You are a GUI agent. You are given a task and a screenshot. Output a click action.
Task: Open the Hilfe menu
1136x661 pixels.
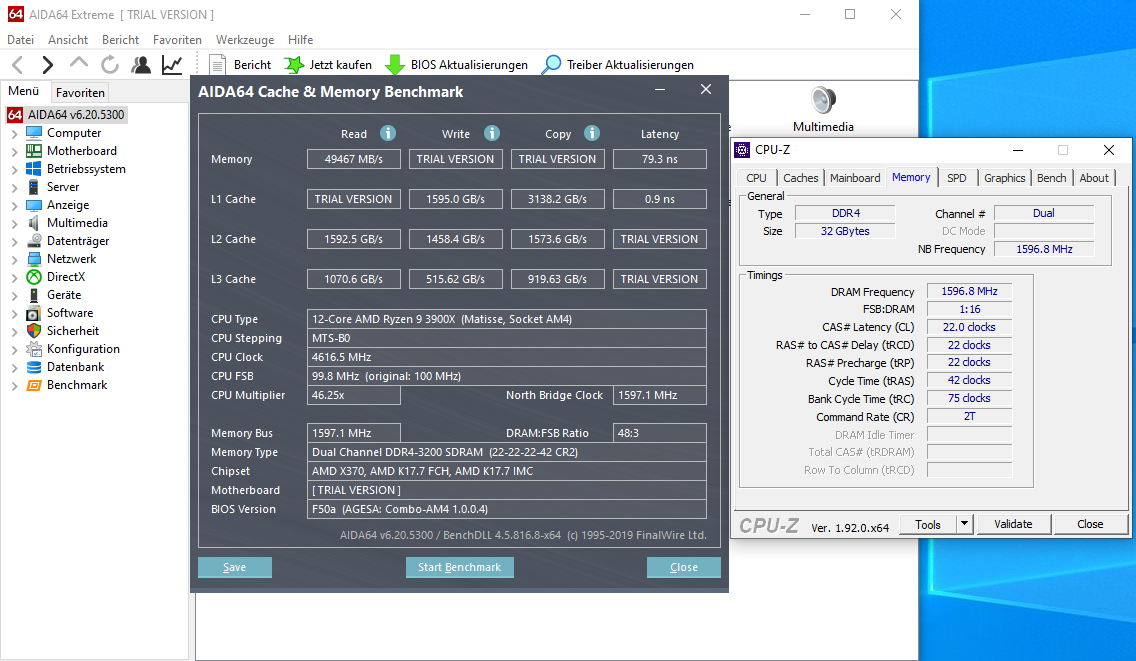pos(301,40)
